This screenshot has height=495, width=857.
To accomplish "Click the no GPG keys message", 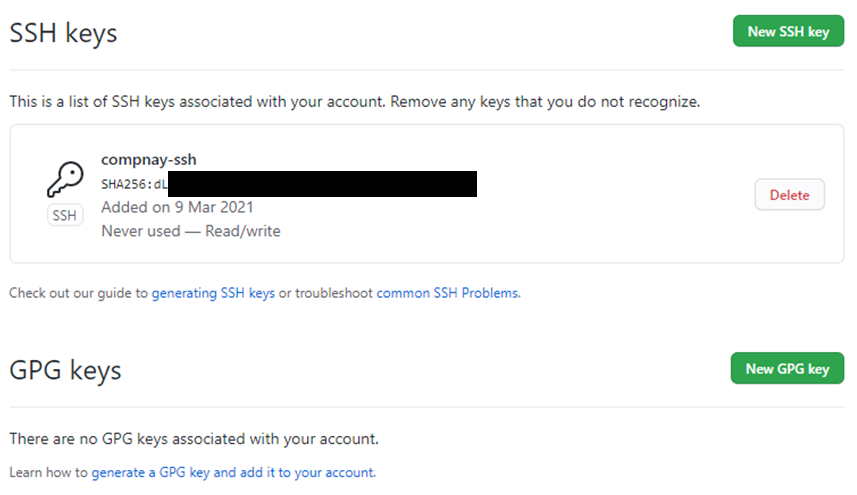I will pyautogui.click(x=194, y=439).
